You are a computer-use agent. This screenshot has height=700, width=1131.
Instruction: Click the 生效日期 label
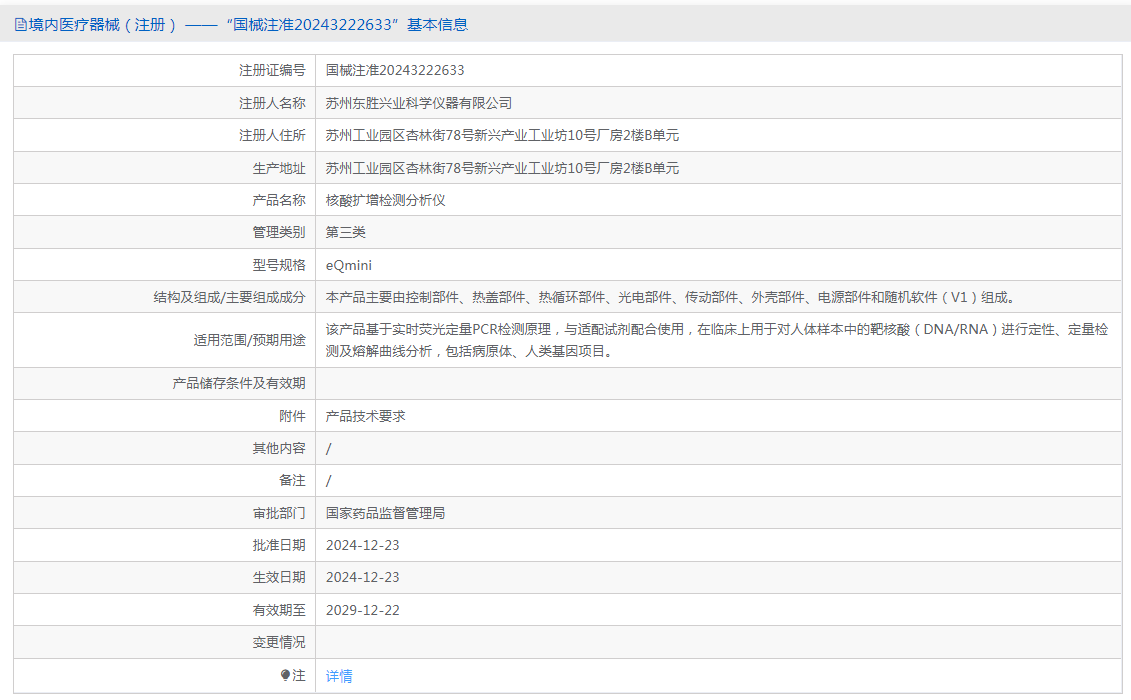coord(278,577)
